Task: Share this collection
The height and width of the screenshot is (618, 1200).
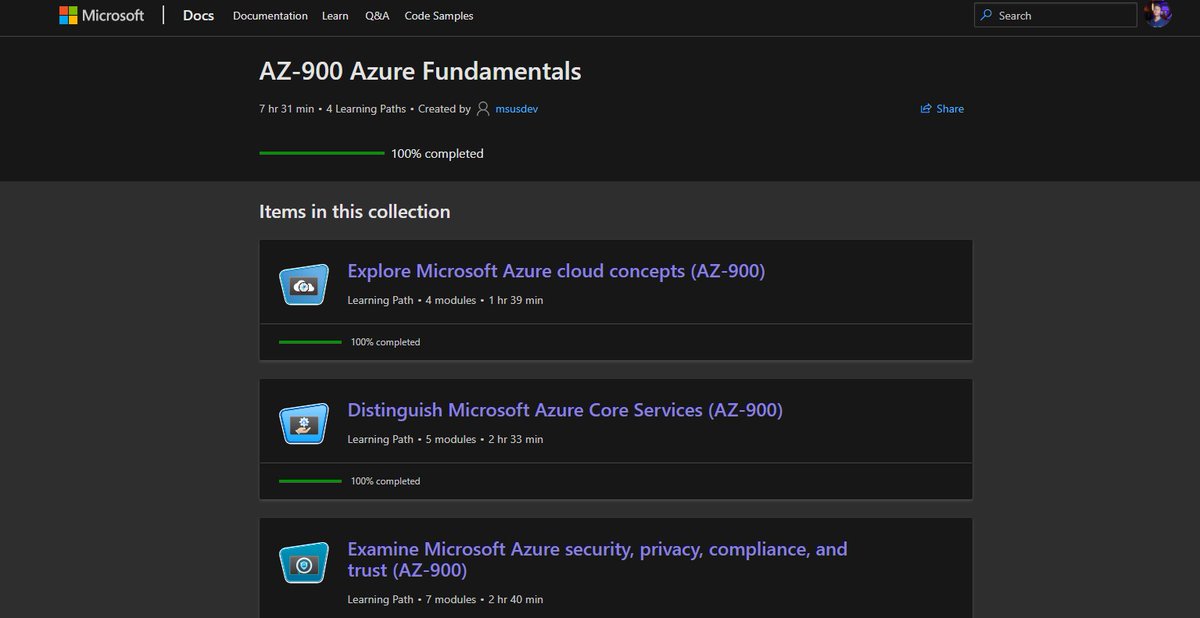Action: pyautogui.click(x=942, y=109)
